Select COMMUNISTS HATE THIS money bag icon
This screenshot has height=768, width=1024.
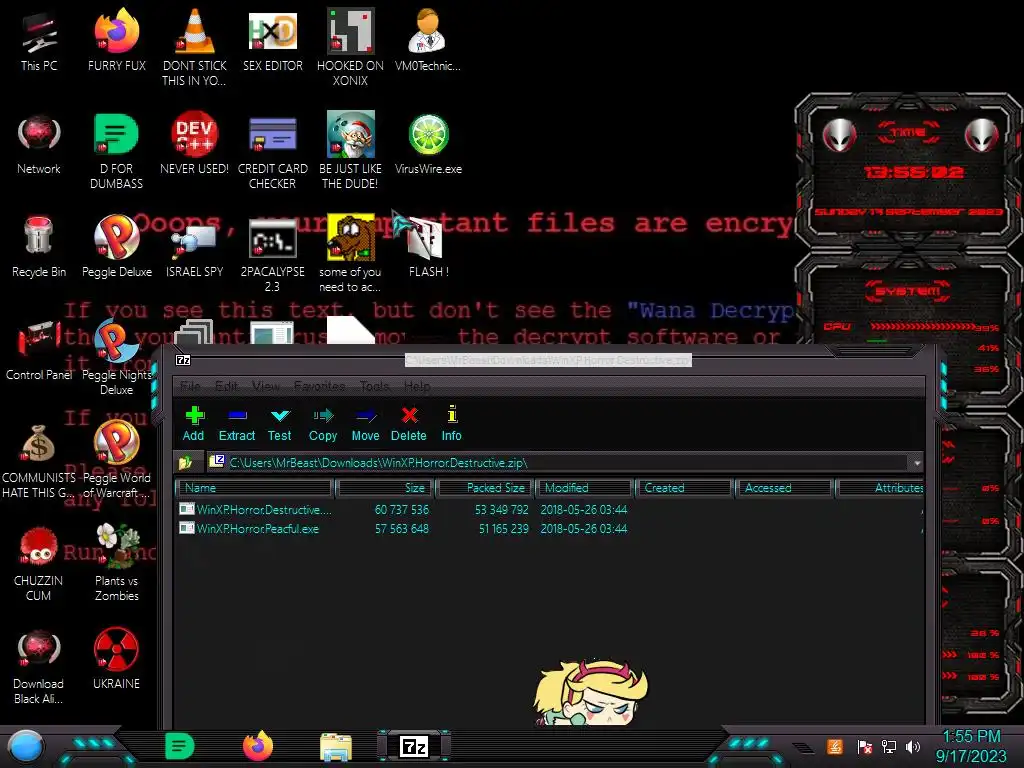pyautogui.click(x=39, y=461)
